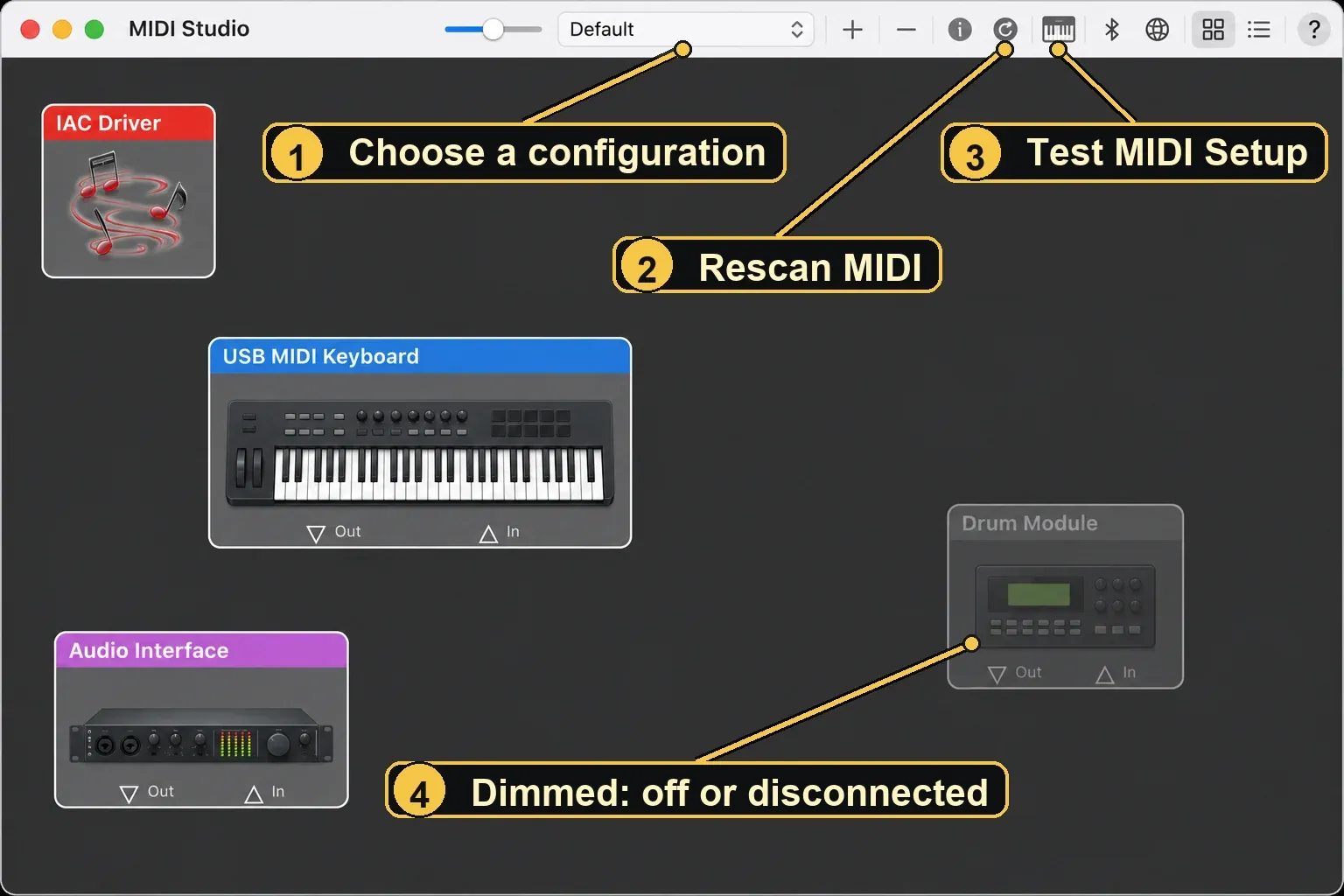Click USB MIDI Keyboard Out port triangle
This screenshot has height=896, width=1344.
[x=316, y=533]
